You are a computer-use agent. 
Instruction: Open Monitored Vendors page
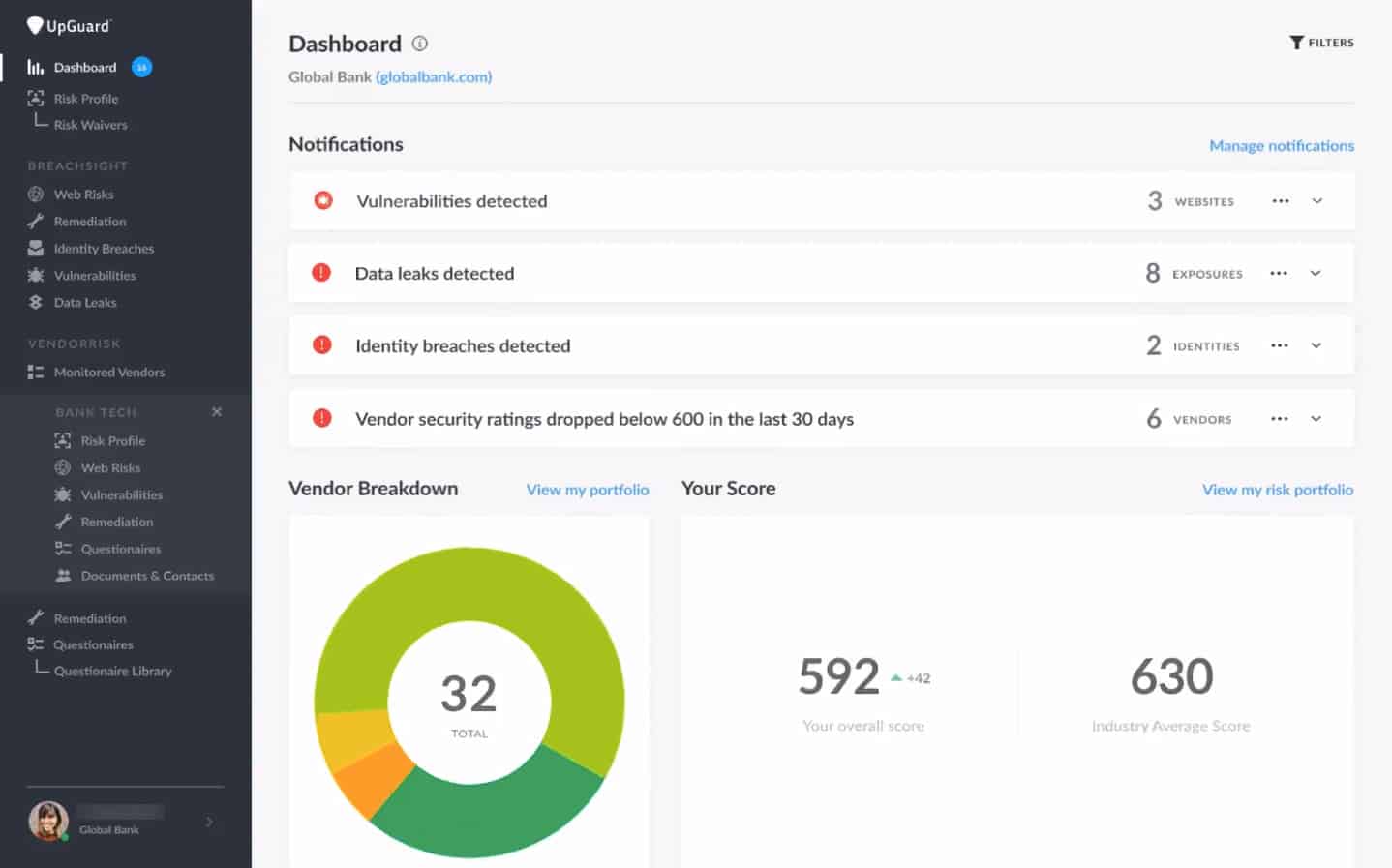click(x=109, y=372)
